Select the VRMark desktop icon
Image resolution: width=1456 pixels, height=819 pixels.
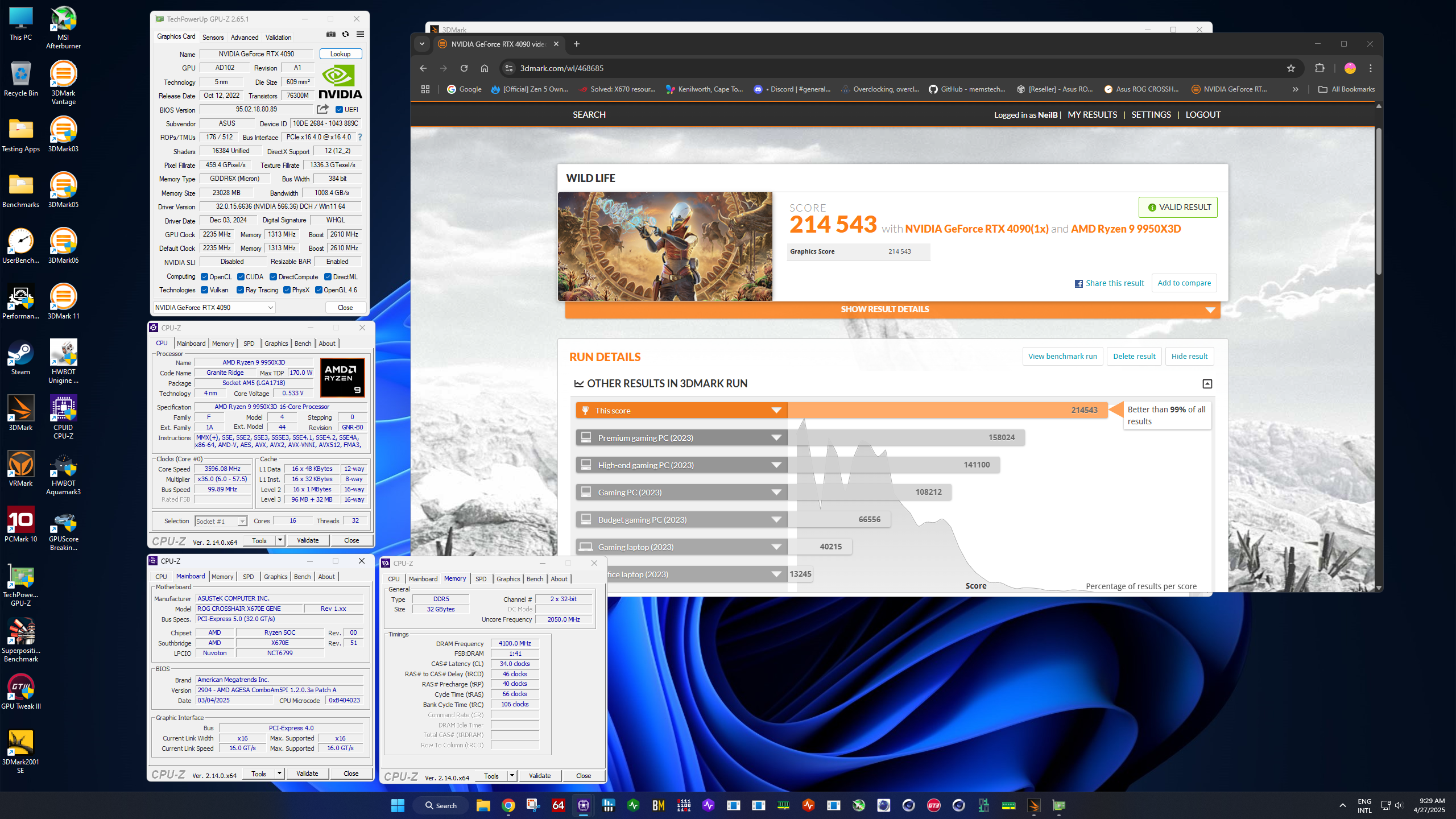pos(20,470)
